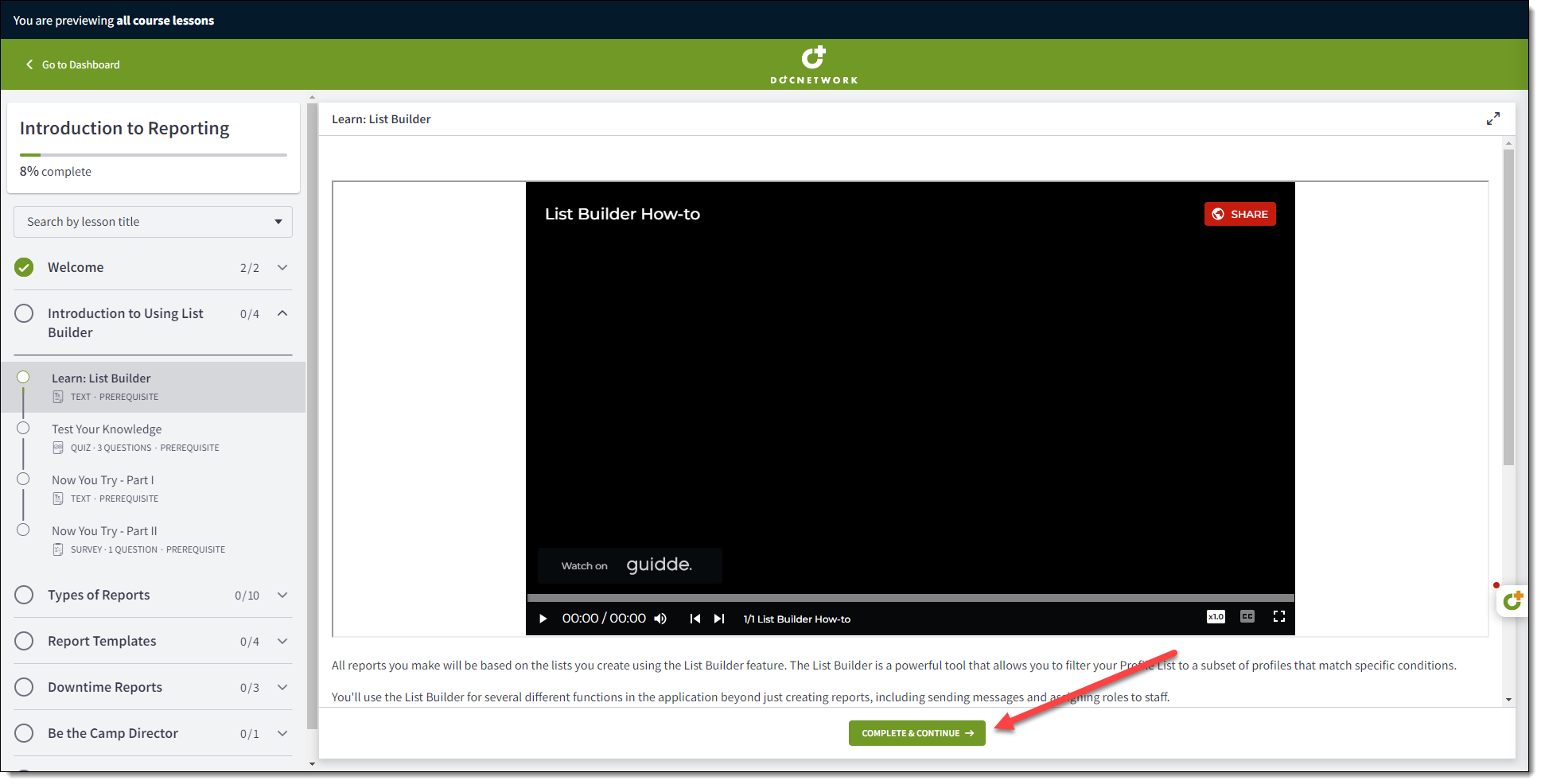The width and height of the screenshot is (1541, 784).
Task: Expand the Welcome section chevron
Action: 282,268
